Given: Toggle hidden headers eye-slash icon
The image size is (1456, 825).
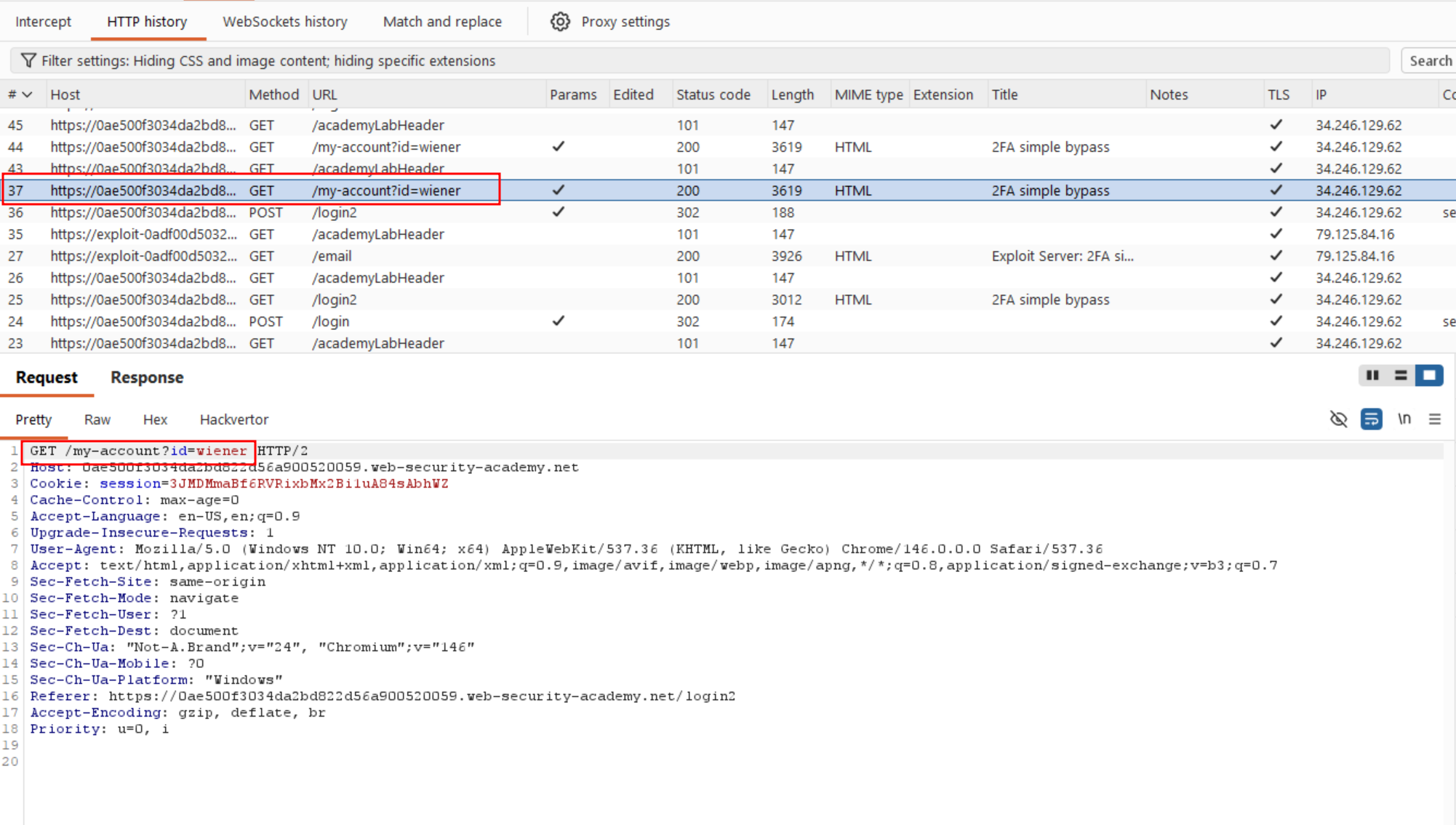Looking at the screenshot, I should 1338,419.
